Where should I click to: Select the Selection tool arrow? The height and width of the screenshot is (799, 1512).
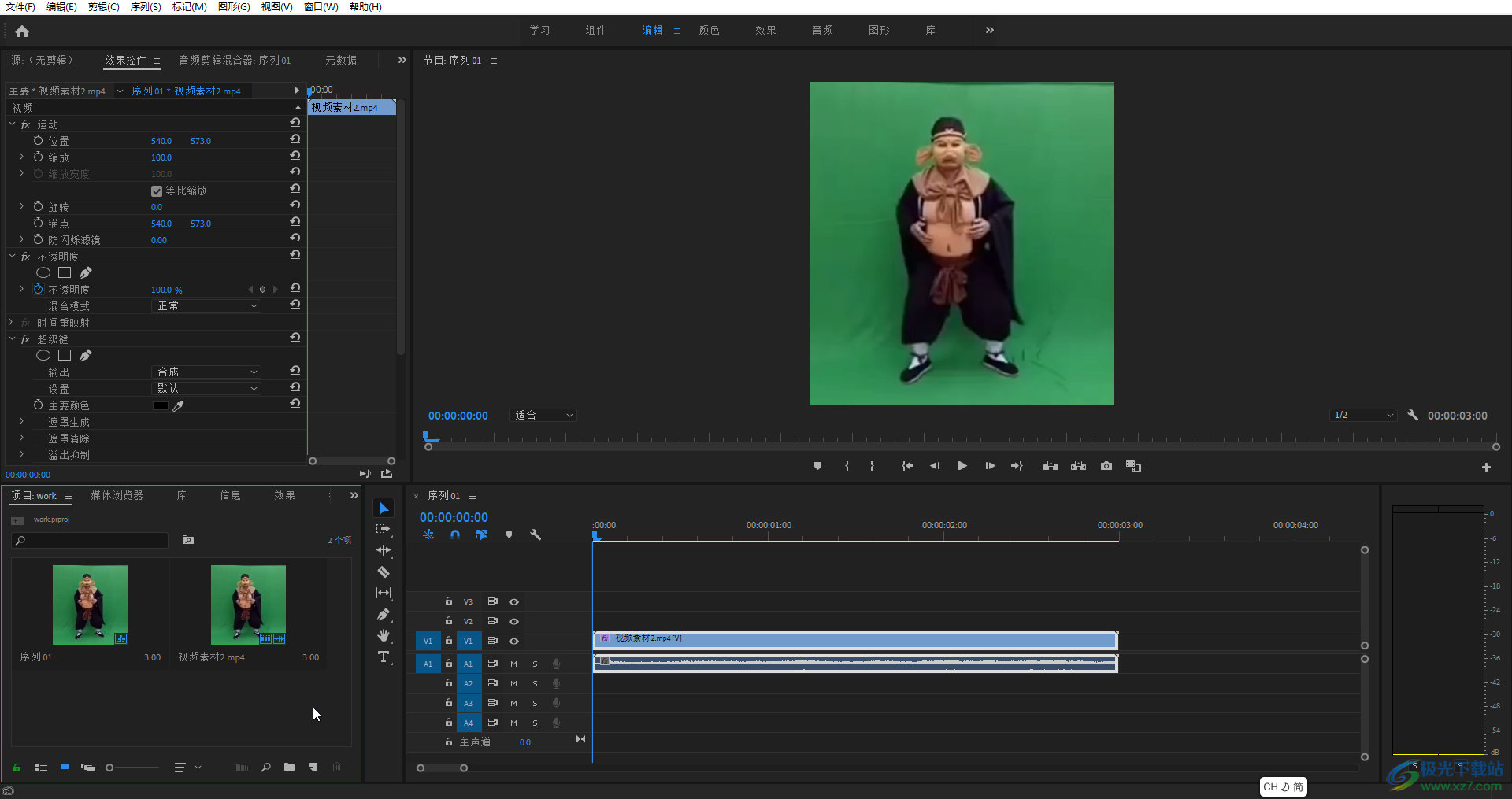click(x=384, y=509)
